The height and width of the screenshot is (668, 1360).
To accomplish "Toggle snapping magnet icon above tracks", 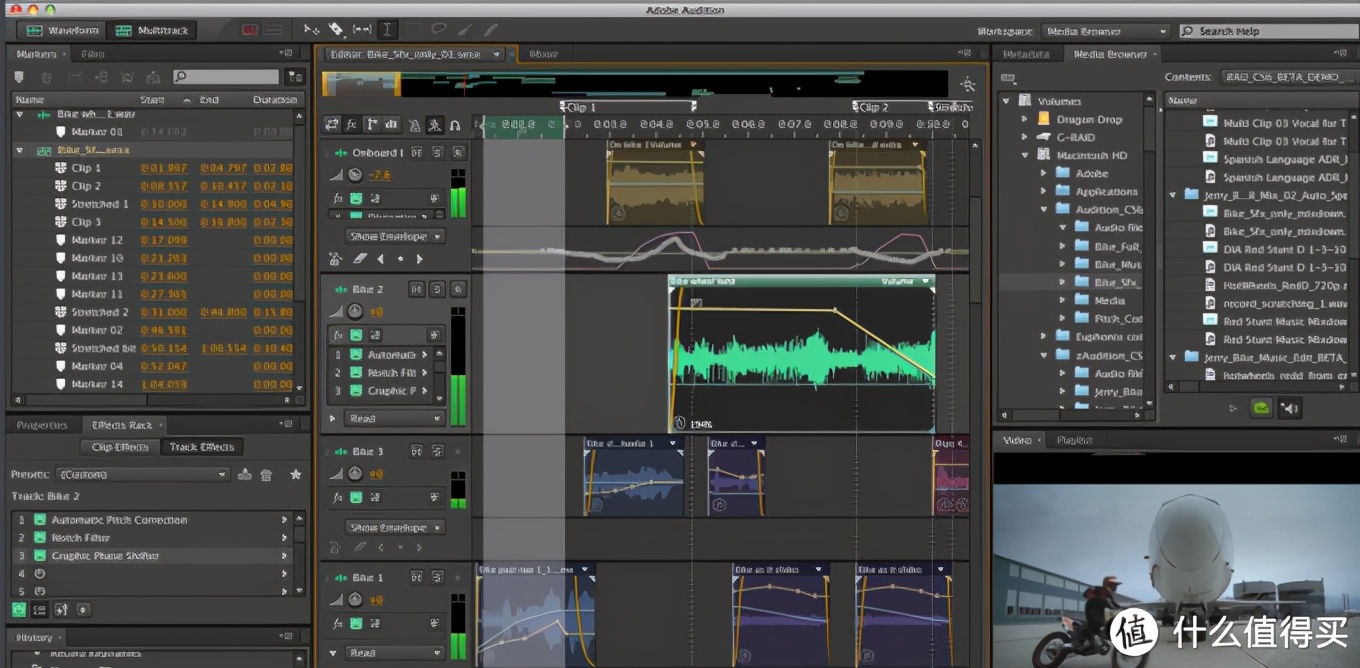I will pos(454,125).
